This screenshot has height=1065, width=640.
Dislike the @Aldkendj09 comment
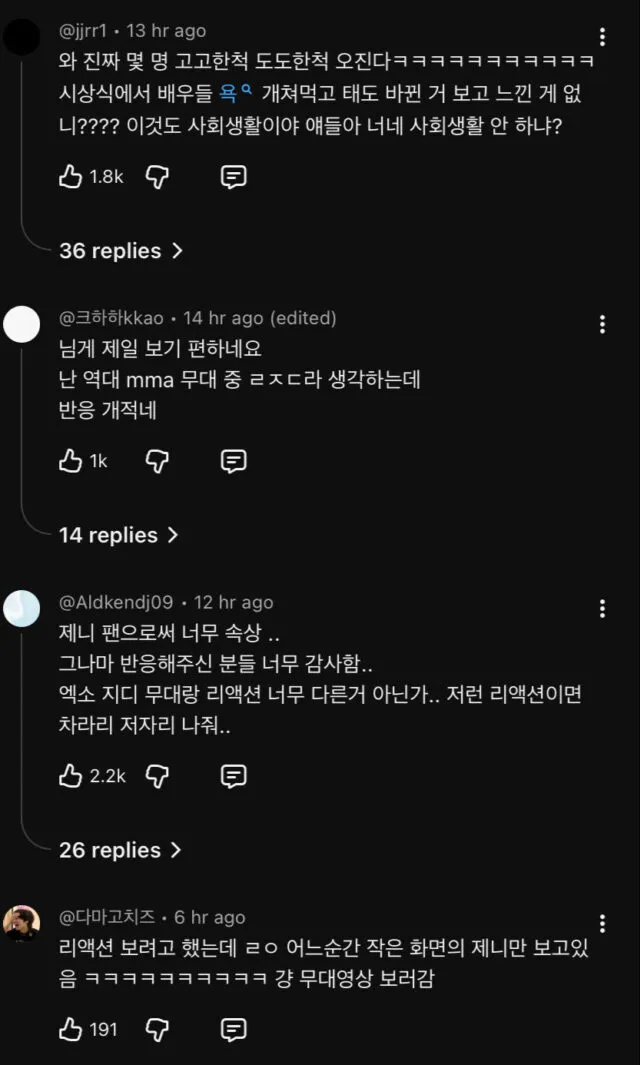tap(158, 775)
